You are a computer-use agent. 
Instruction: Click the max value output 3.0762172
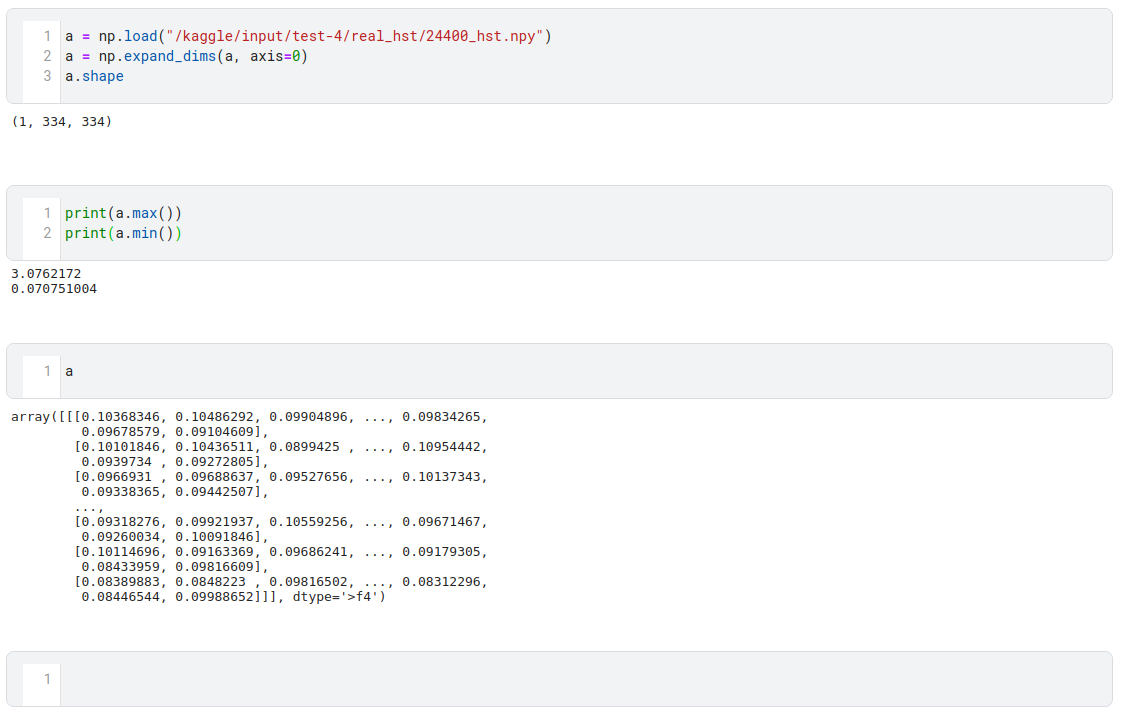46,274
